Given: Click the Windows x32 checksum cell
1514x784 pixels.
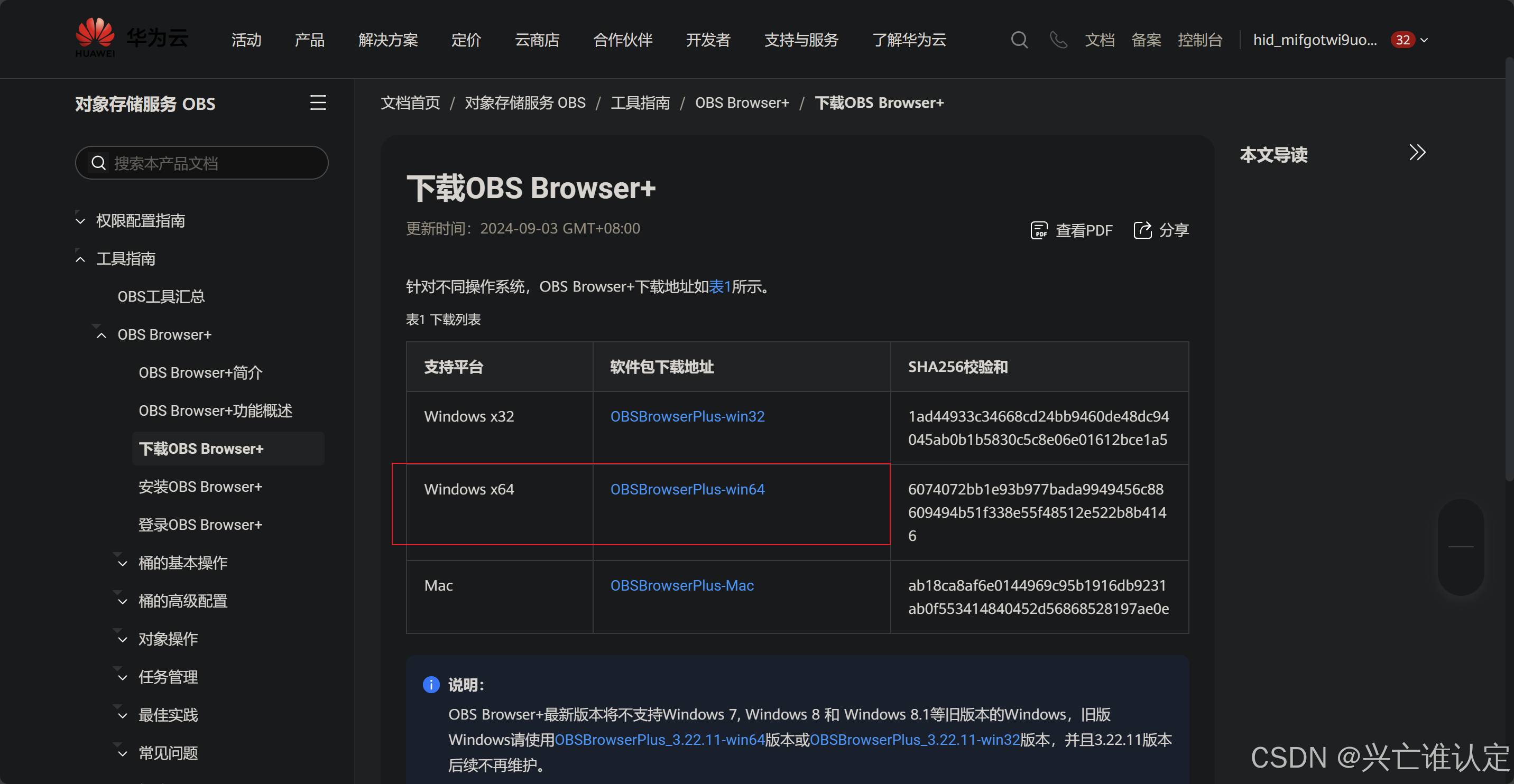Looking at the screenshot, I should pyautogui.click(x=1039, y=428).
